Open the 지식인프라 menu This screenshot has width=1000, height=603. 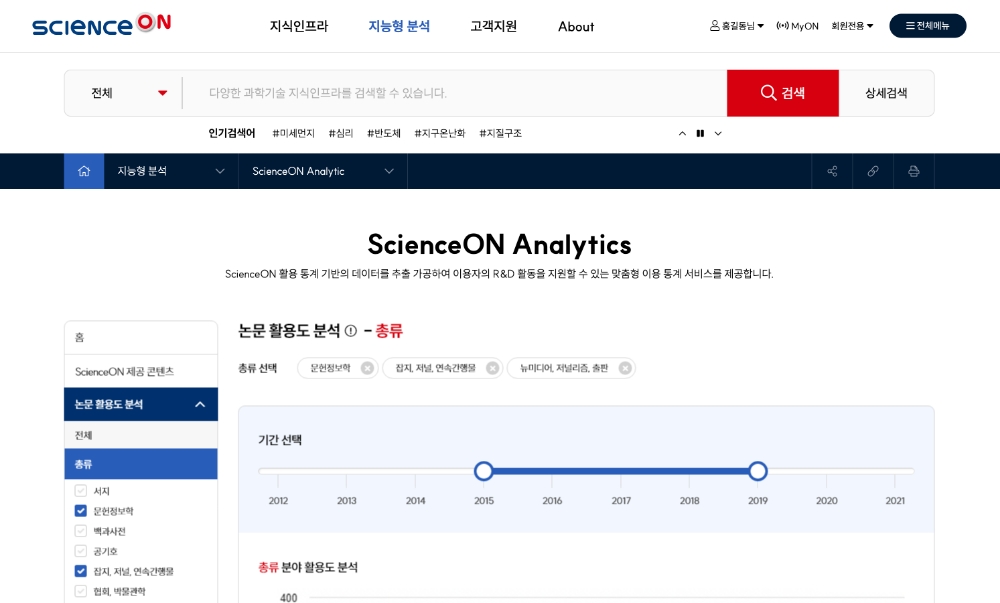coord(298,26)
